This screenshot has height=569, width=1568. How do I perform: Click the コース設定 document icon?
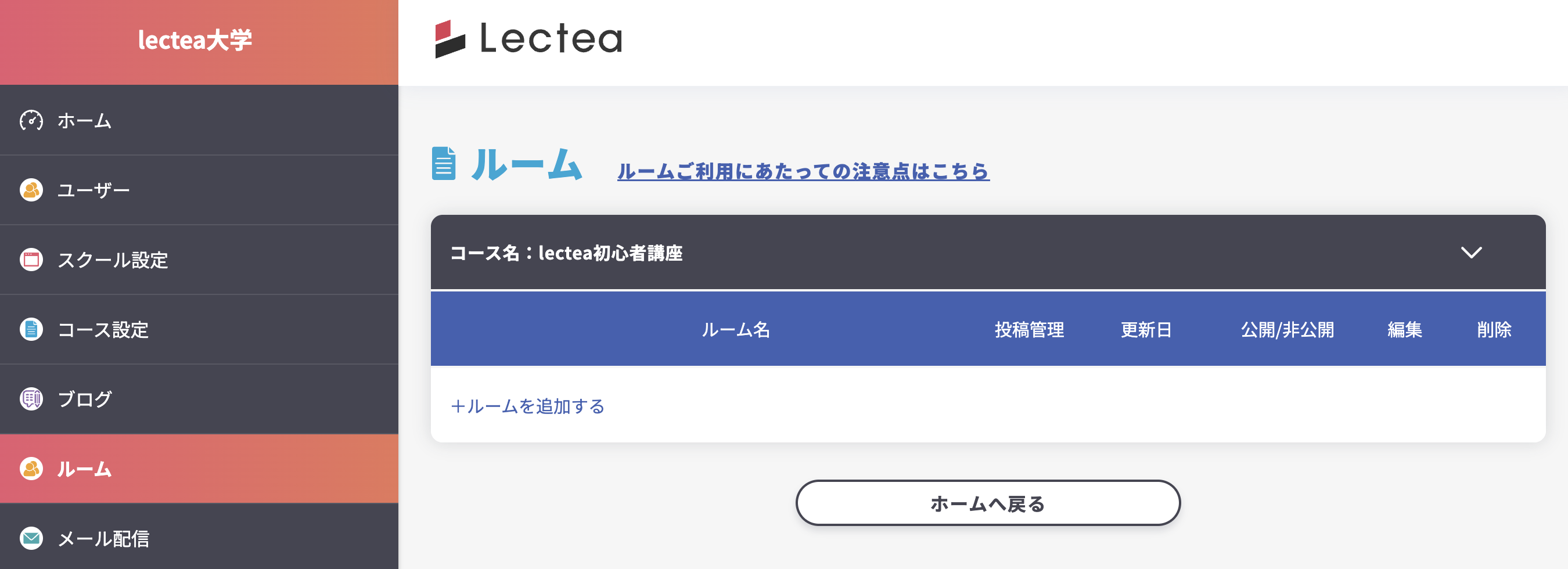[31, 329]
